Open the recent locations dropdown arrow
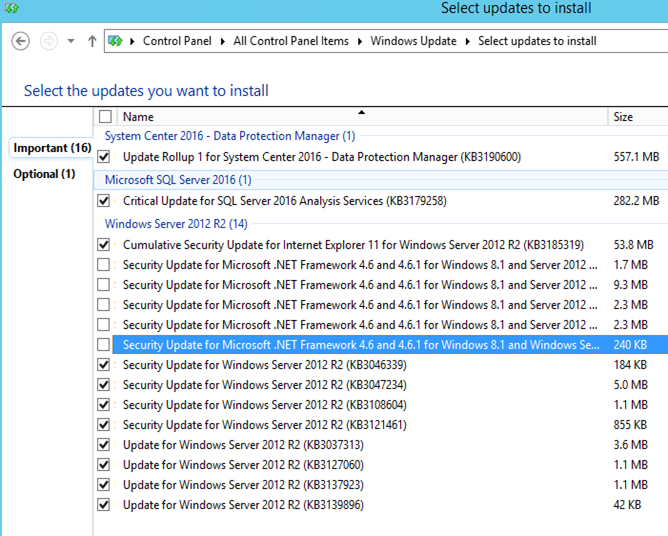The height and width of the screenshot is (536, 668). point(71,41)
